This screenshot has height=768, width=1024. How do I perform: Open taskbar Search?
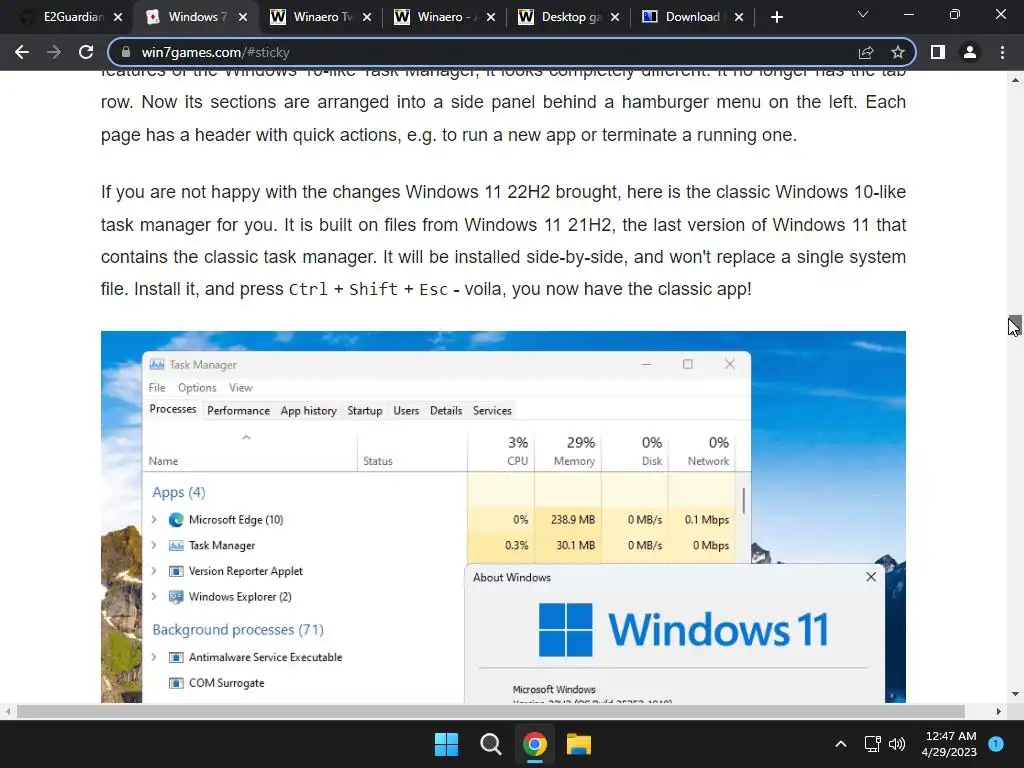click(x=490, y=744)
